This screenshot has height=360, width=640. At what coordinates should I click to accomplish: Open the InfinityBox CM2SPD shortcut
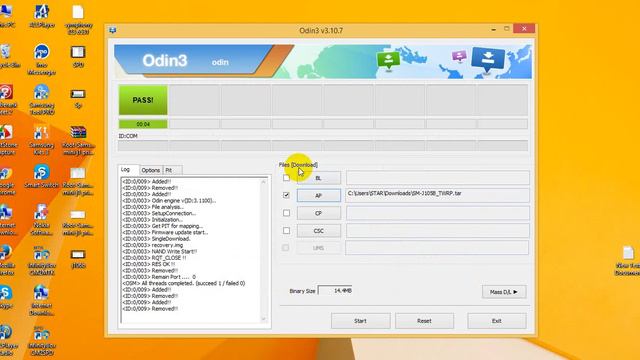click(x=42, y=341)
